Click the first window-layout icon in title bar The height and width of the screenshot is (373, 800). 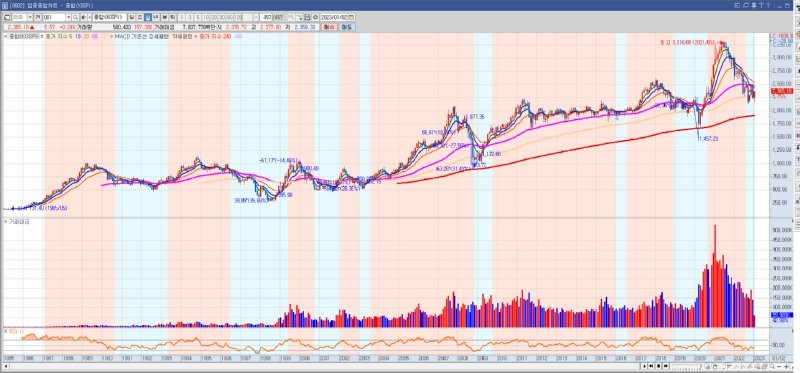click(x=737, y=6)
